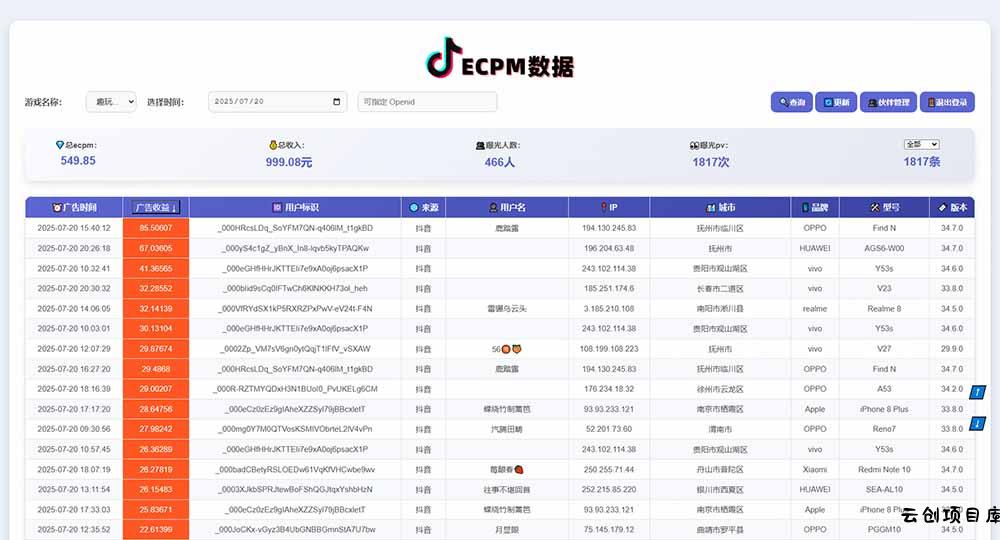
Task: Open the 全部 filter dropdown
Action: click(921, 144)
